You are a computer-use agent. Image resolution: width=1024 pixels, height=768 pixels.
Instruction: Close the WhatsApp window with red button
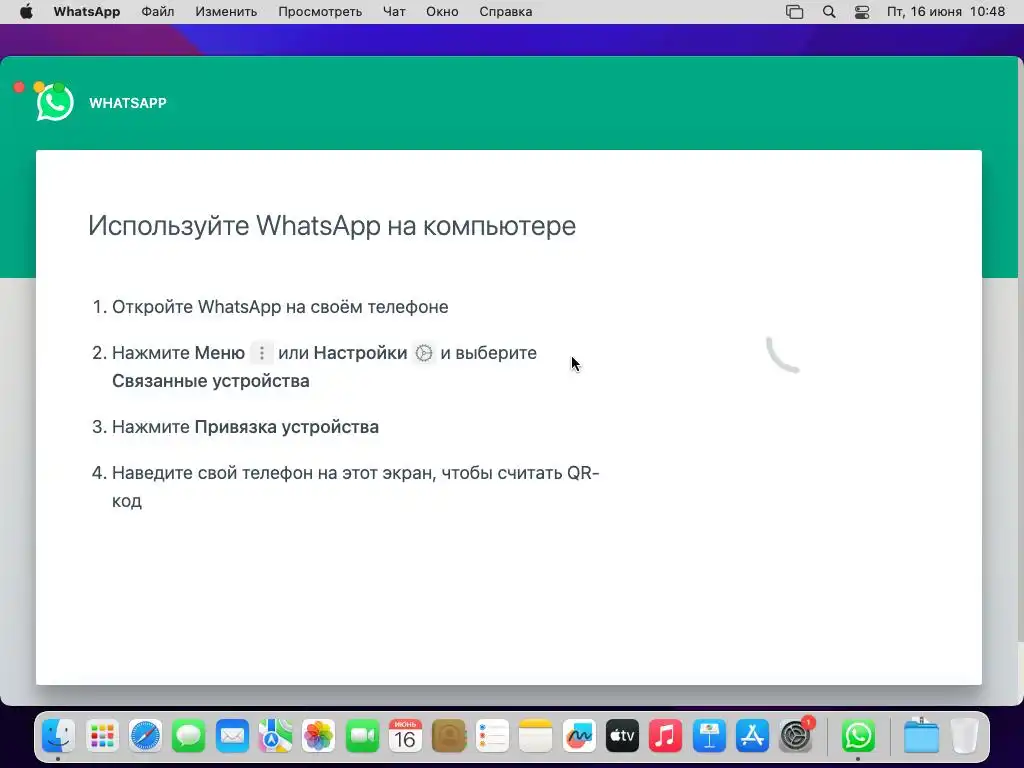[x=19, y=87]
